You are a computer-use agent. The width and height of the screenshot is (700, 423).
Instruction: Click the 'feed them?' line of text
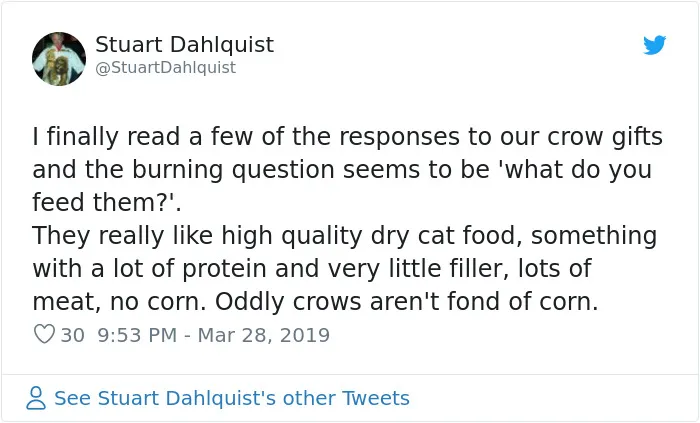coord(107,202)
